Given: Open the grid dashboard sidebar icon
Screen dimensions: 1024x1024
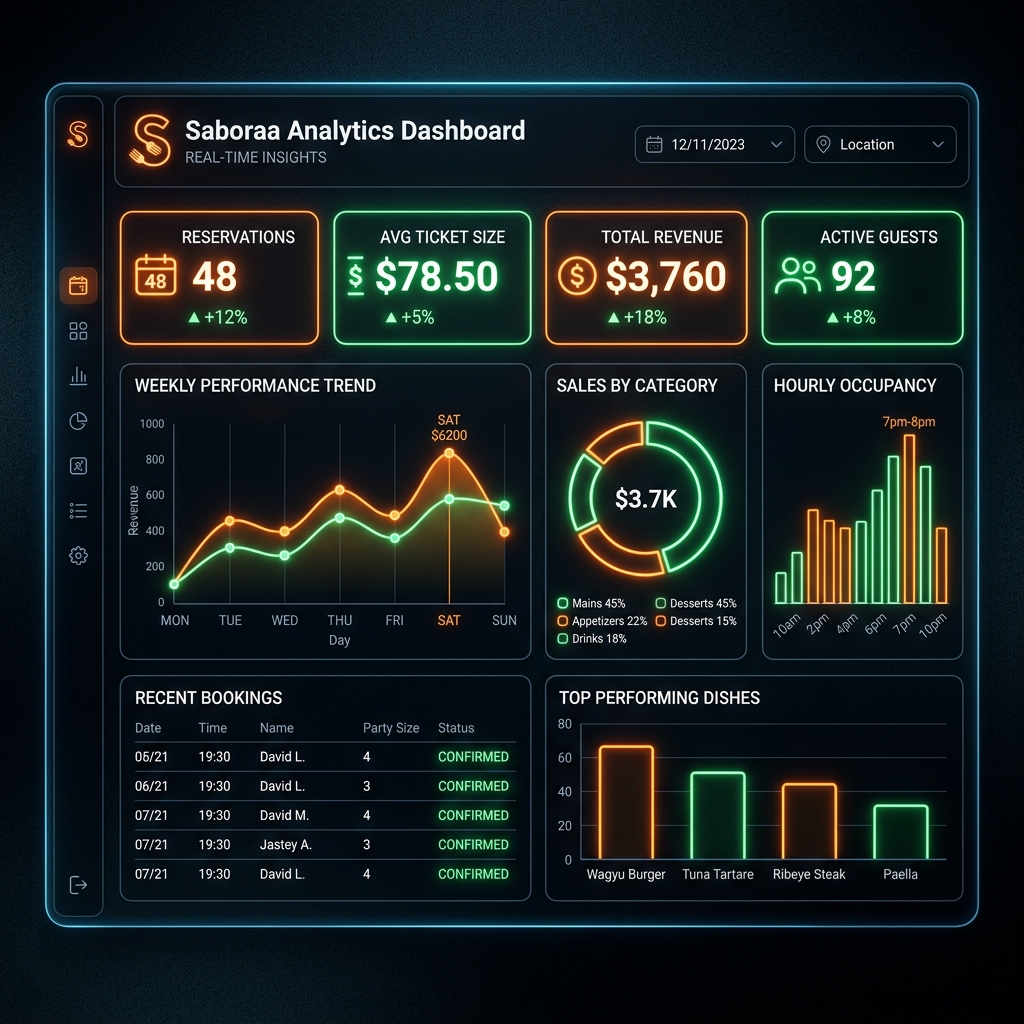Looking at the screenshot, I should click(78, 331).
